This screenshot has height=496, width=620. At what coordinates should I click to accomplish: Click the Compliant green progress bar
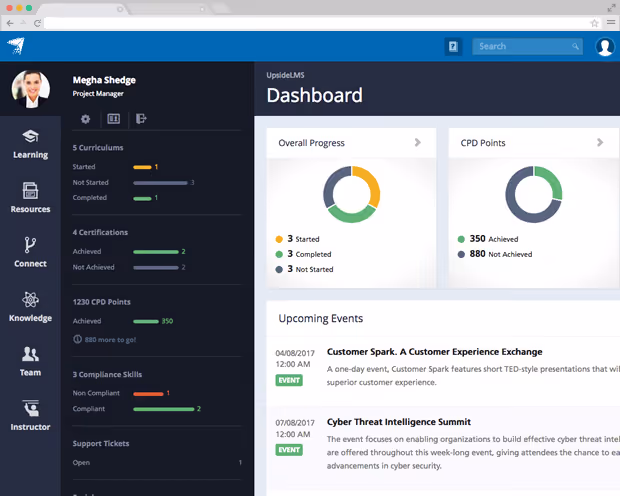pos(164,409)
